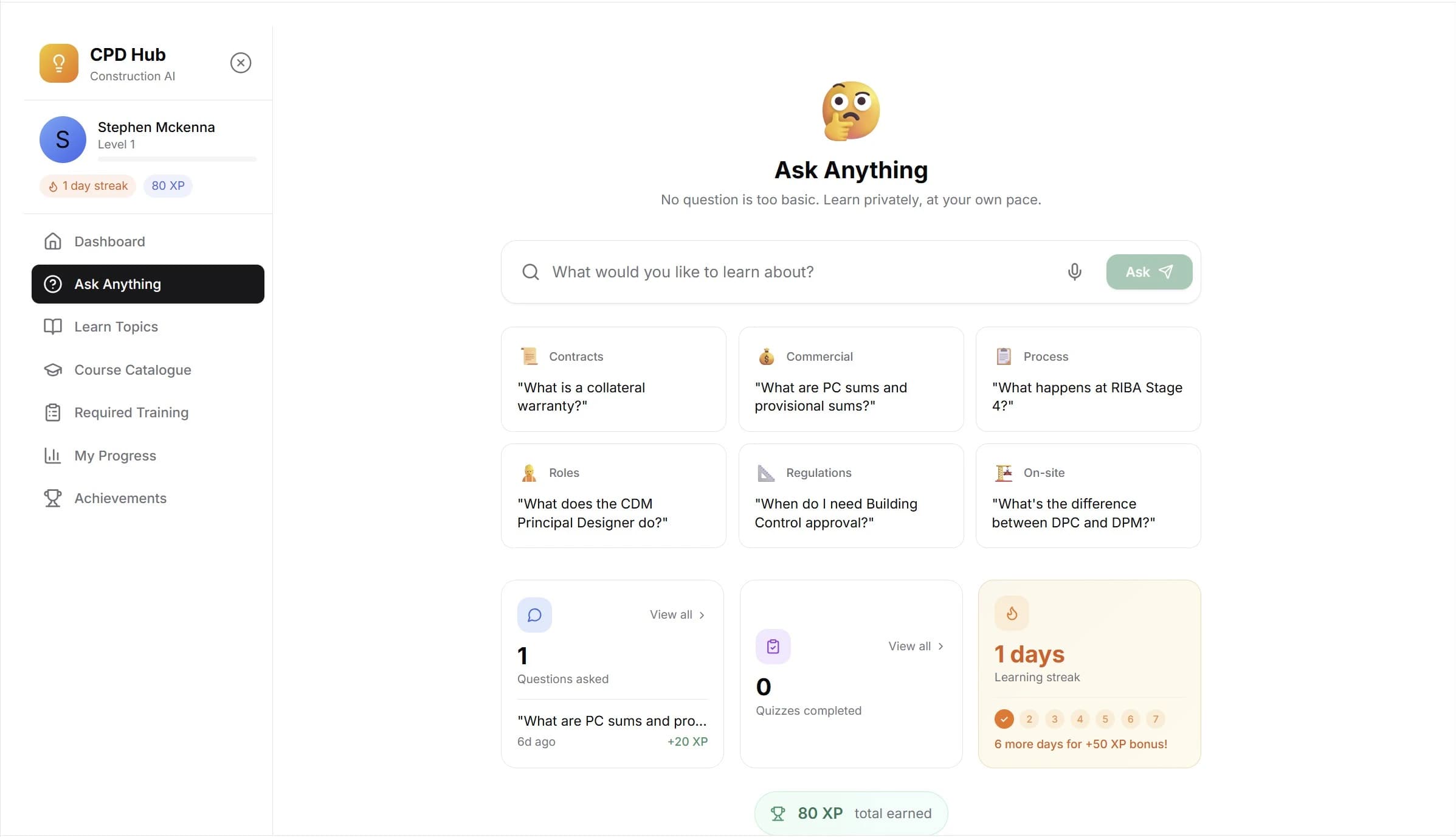Type in the What would you like to learn field

[730, 272]
